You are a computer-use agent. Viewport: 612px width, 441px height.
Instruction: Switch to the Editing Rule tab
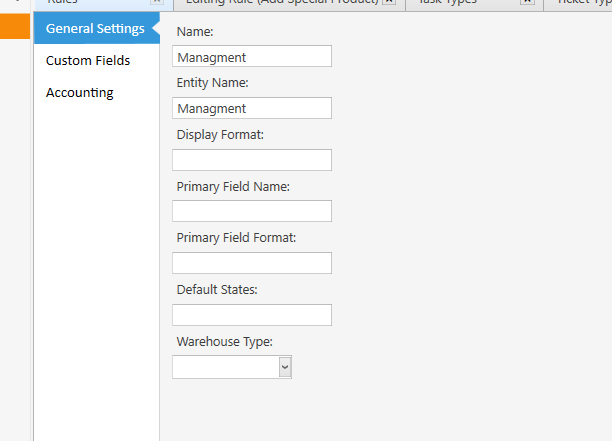coord(282,2)
